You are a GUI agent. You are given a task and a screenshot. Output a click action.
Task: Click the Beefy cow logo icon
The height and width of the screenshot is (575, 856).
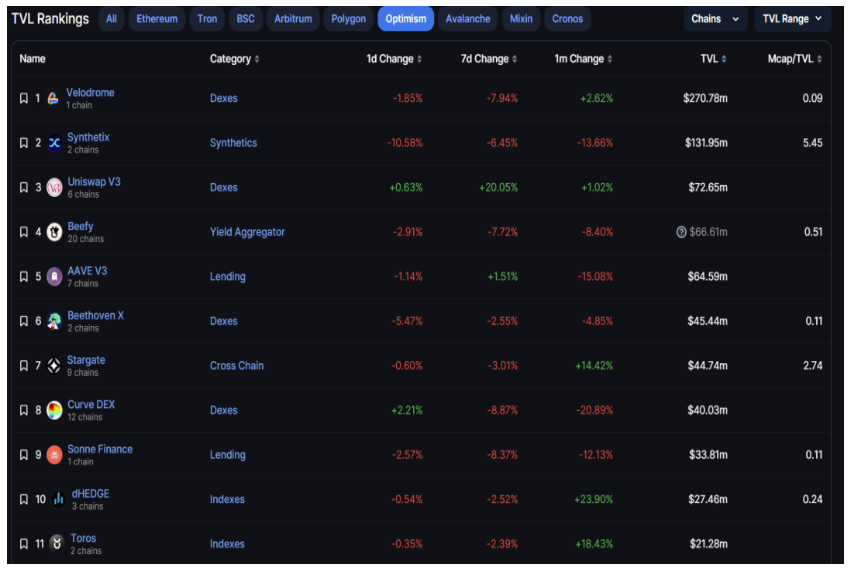pos(54,232)
